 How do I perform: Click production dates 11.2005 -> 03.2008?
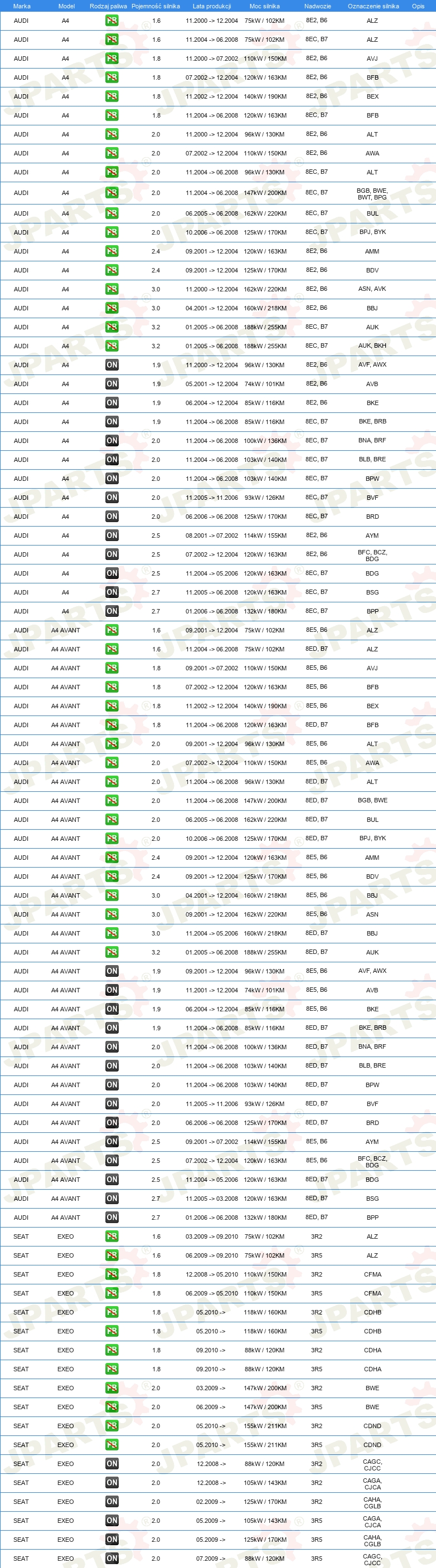tap(212, 1199)
